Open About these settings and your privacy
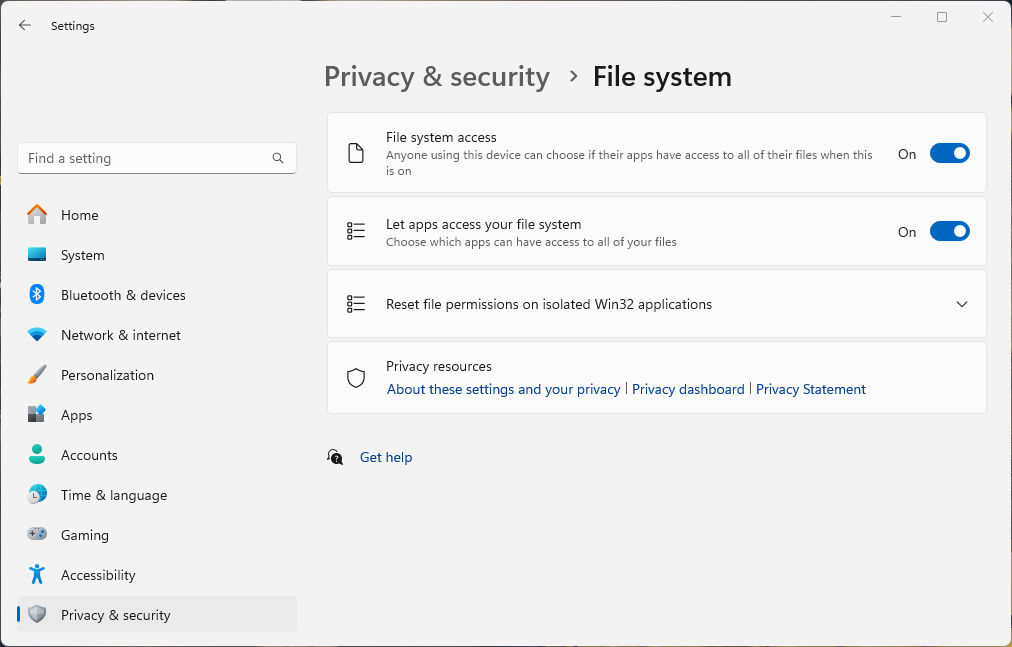Image resolution: width=1012 pixels, height=647 pixels. (x=502, y=389)
